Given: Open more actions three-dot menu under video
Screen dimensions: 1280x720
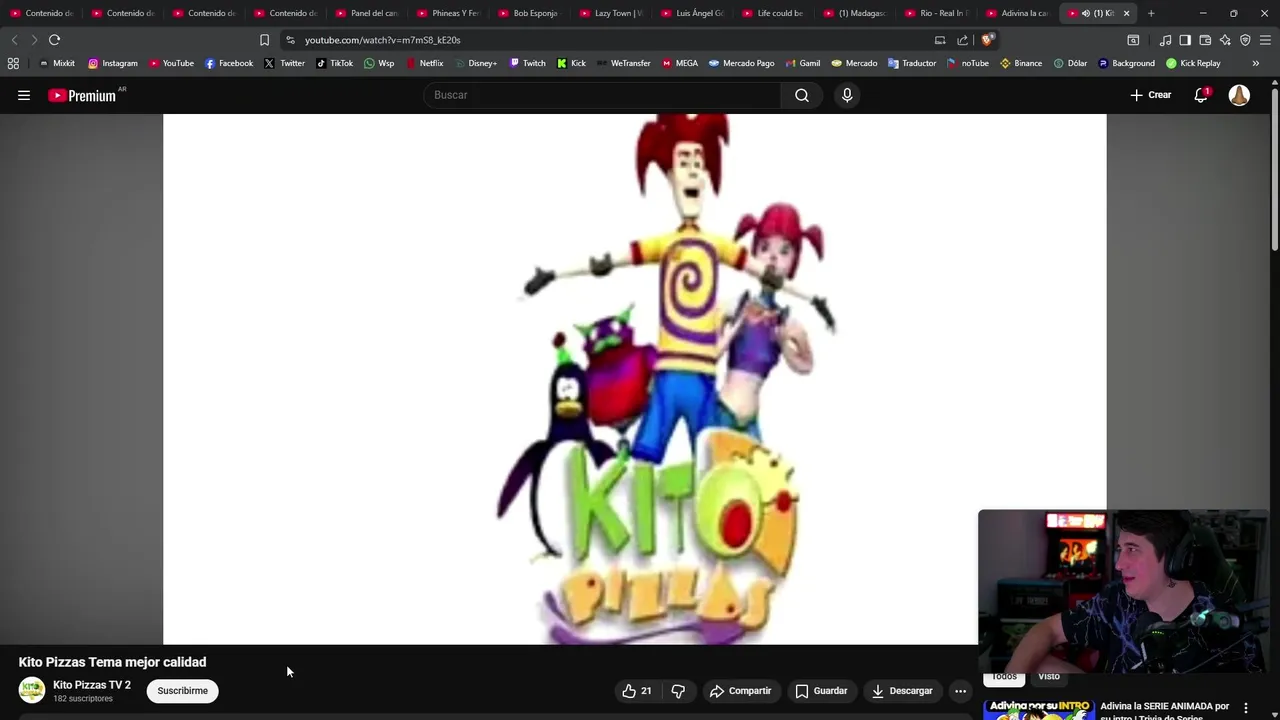Looking at the screenshot, I should pos(960,691).
